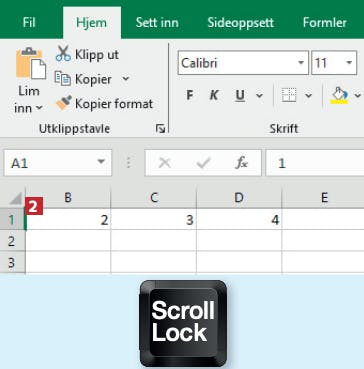Viewport: 364px width, 369px height.
Task: Open the Utklippstavle dialog launcher
Action: click(161, 129)
